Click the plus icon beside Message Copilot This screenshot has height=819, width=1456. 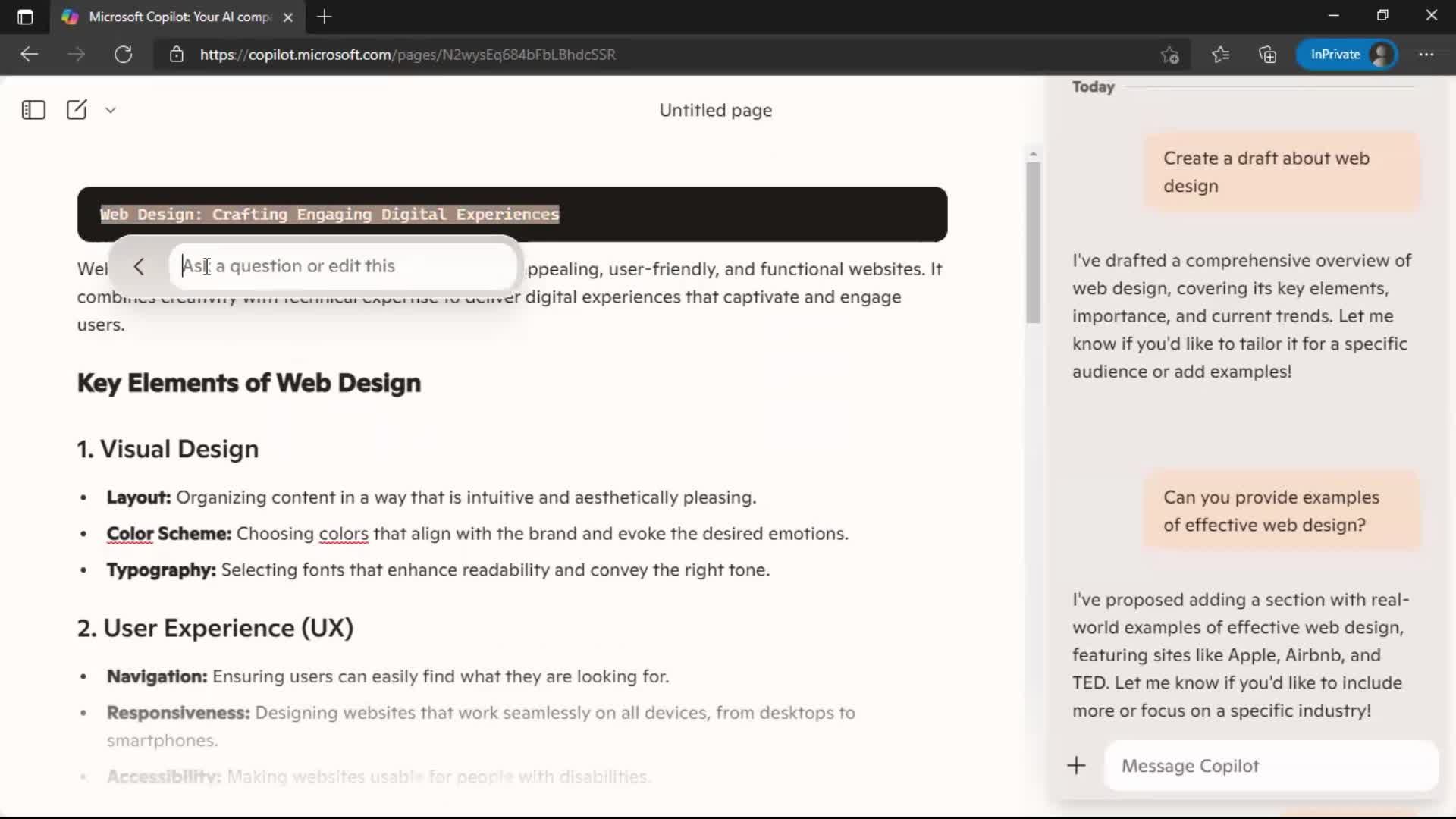coord(1076,766)
